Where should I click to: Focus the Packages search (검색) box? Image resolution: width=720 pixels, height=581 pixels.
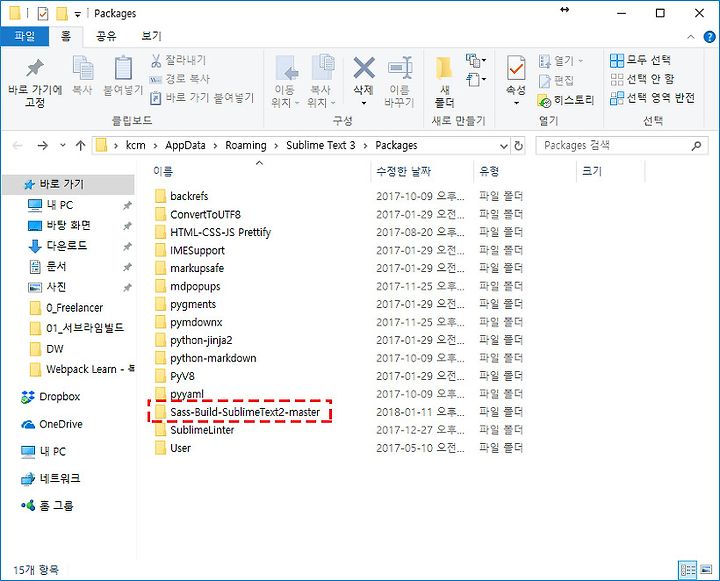pos(622,146)
